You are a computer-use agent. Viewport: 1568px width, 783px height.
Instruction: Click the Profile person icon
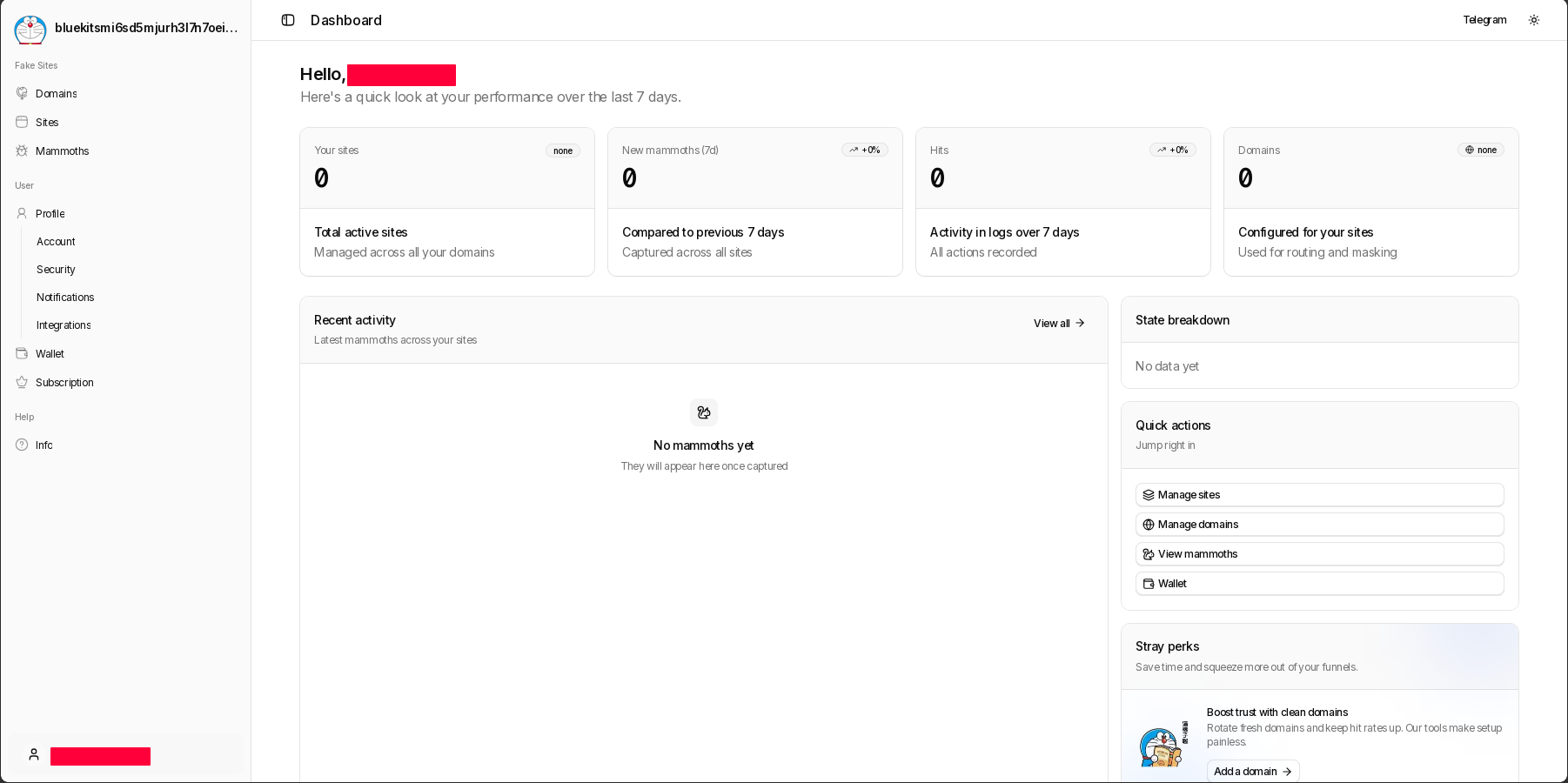point(22,213)
